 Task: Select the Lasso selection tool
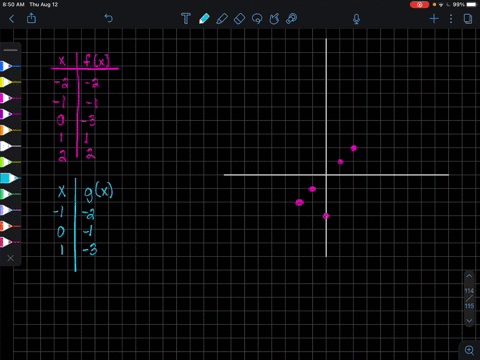[257, 19]
